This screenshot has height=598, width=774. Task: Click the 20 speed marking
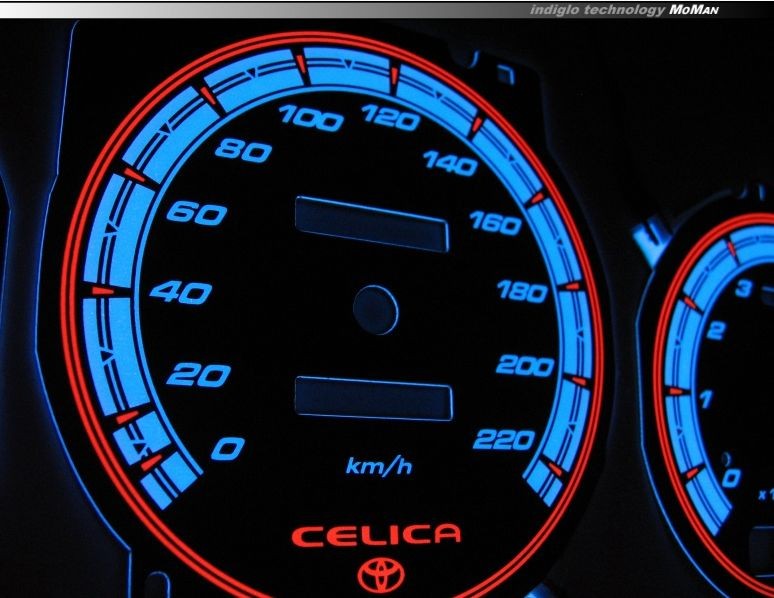198,375
